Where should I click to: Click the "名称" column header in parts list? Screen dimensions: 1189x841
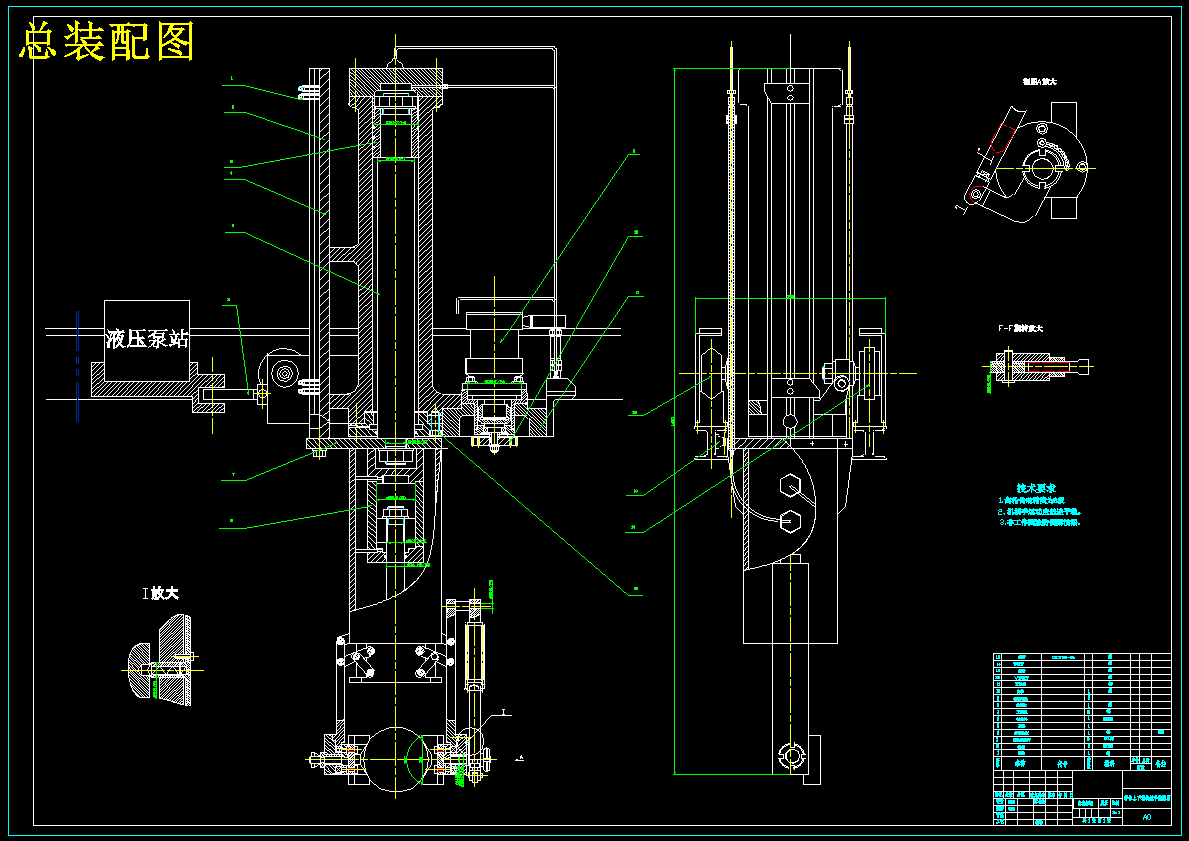(1020, 764)
